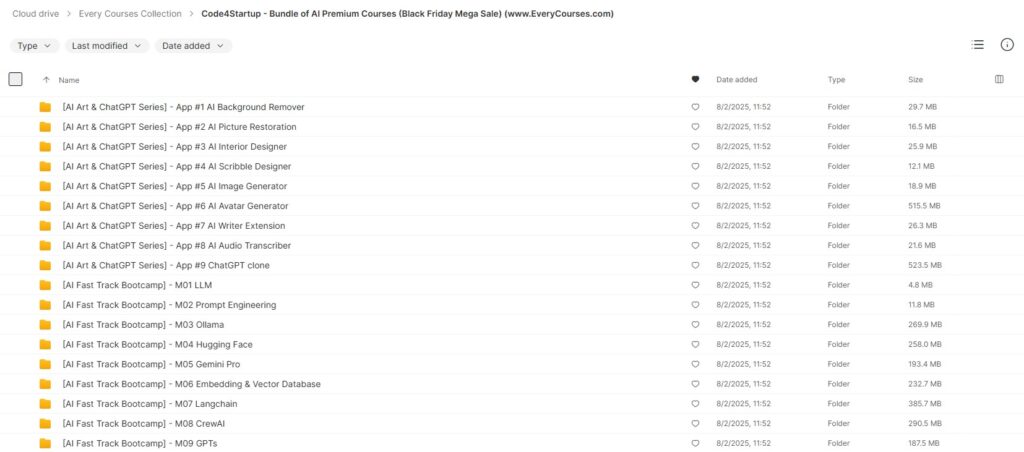Click the favourite heart column header icon

coord(695,80)
